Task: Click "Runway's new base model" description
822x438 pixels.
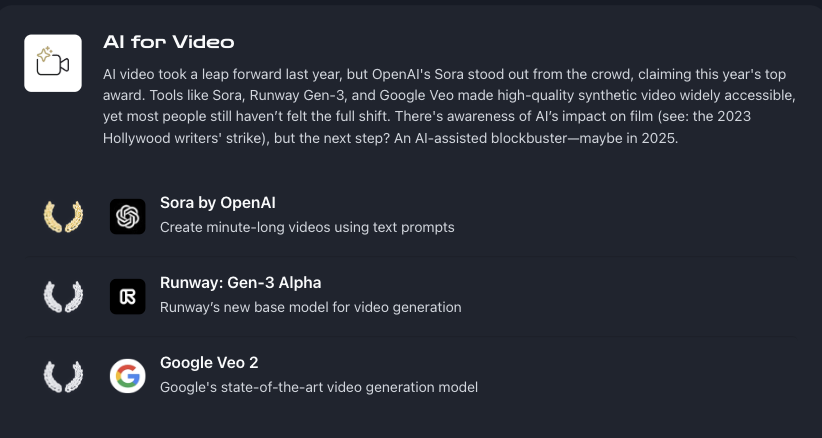Action: [311, 307]
